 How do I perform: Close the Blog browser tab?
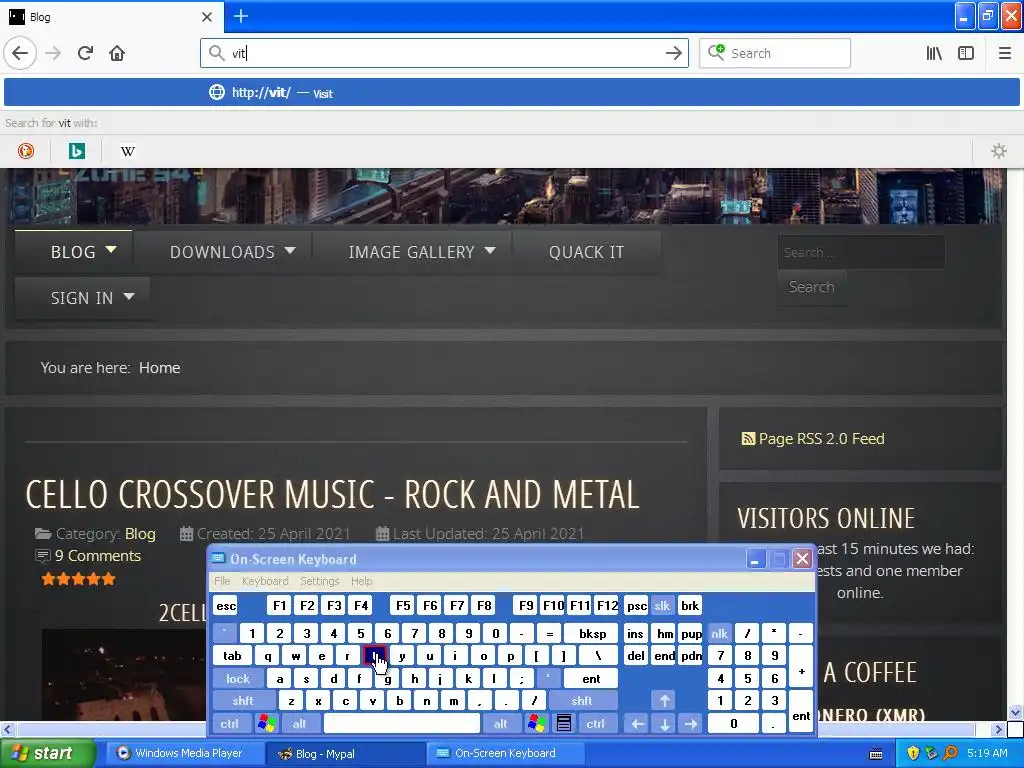click(x=206, y=16)
